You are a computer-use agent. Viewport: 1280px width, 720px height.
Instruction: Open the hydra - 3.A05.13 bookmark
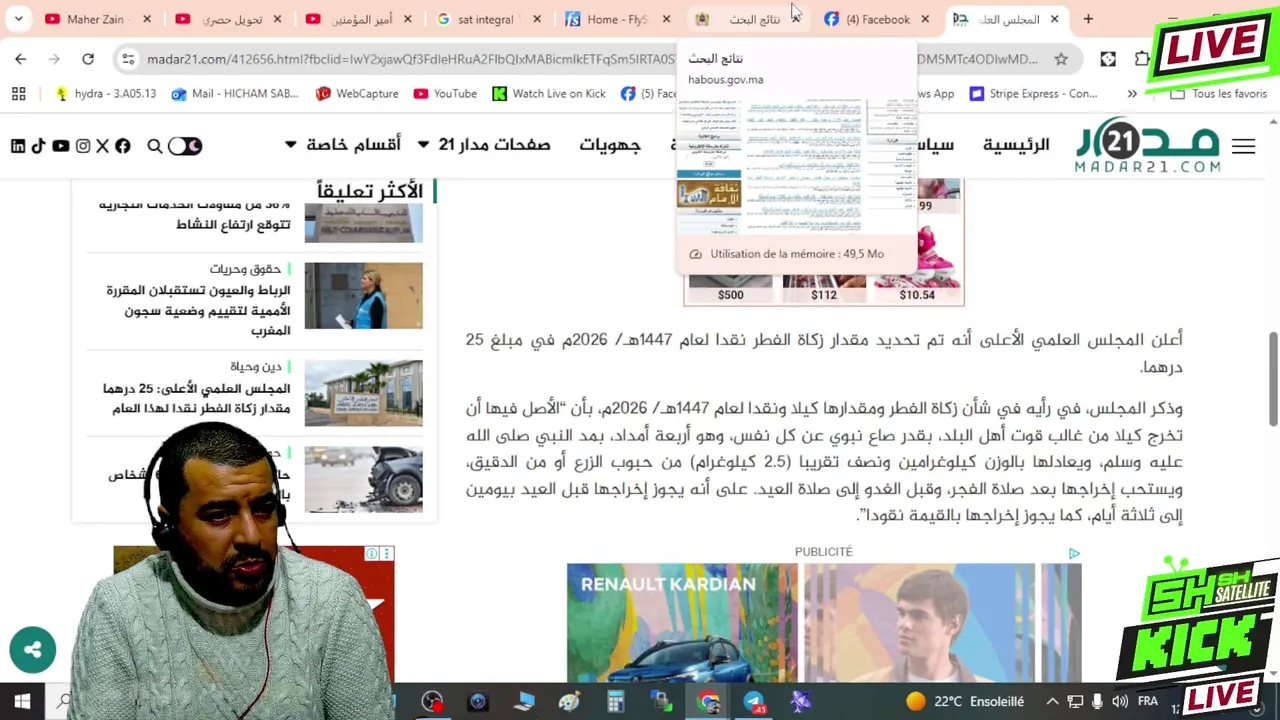pos(106,93)
